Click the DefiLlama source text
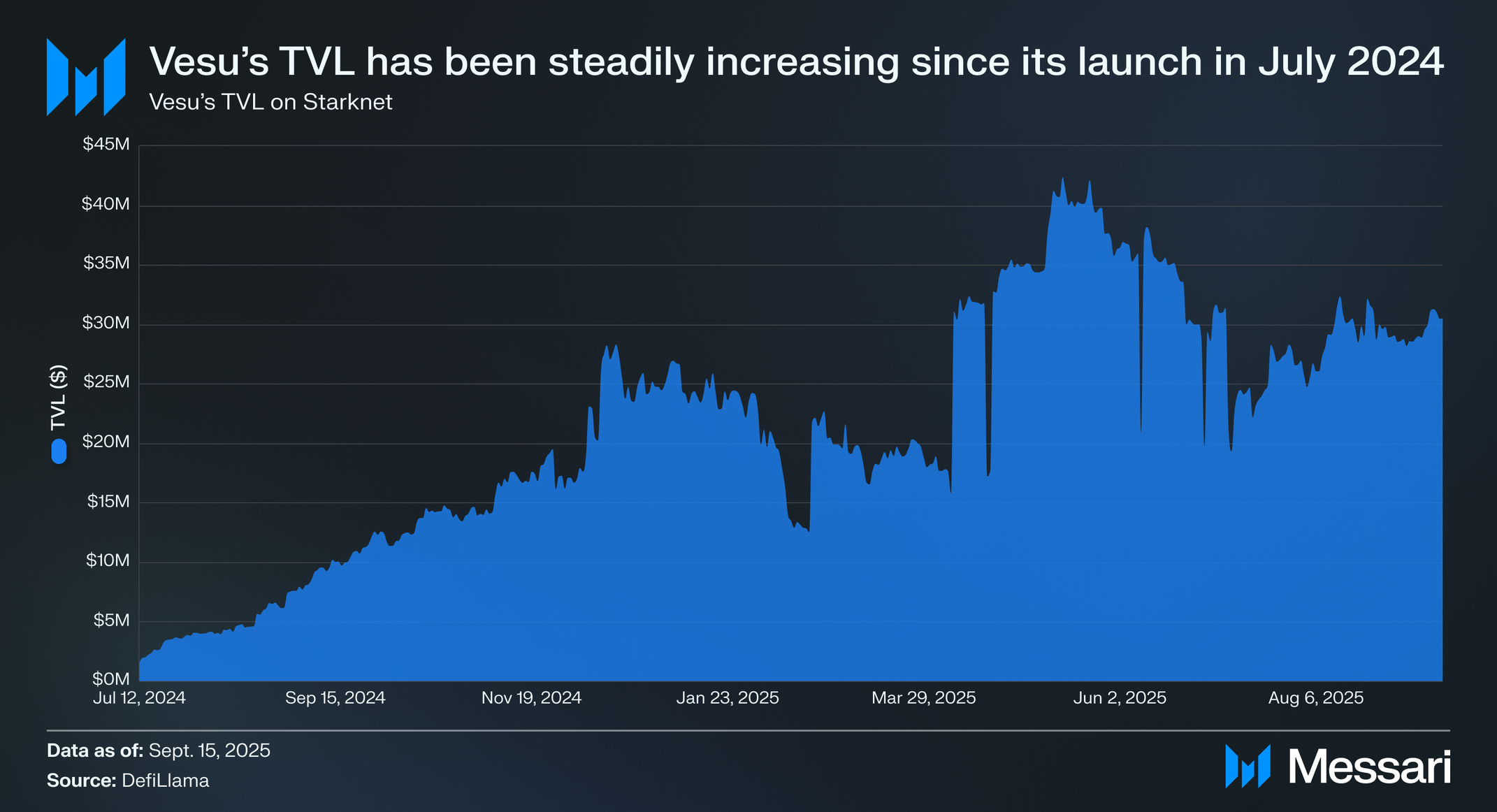 pyautogui.click(x=165, y=781)
